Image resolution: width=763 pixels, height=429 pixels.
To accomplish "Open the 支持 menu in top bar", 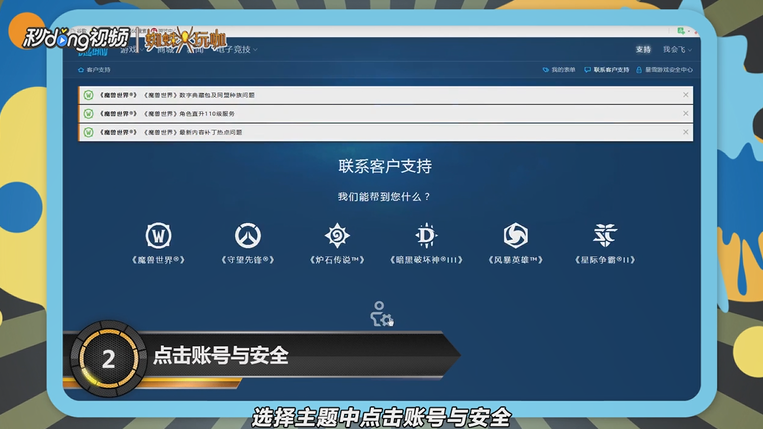I will [x=643, y=49].
